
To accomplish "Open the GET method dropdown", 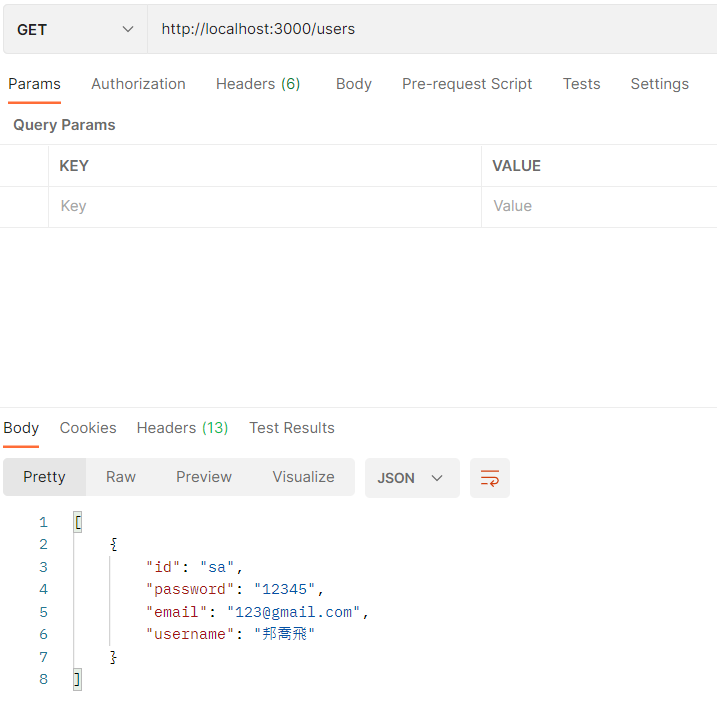I will [75, 30].
